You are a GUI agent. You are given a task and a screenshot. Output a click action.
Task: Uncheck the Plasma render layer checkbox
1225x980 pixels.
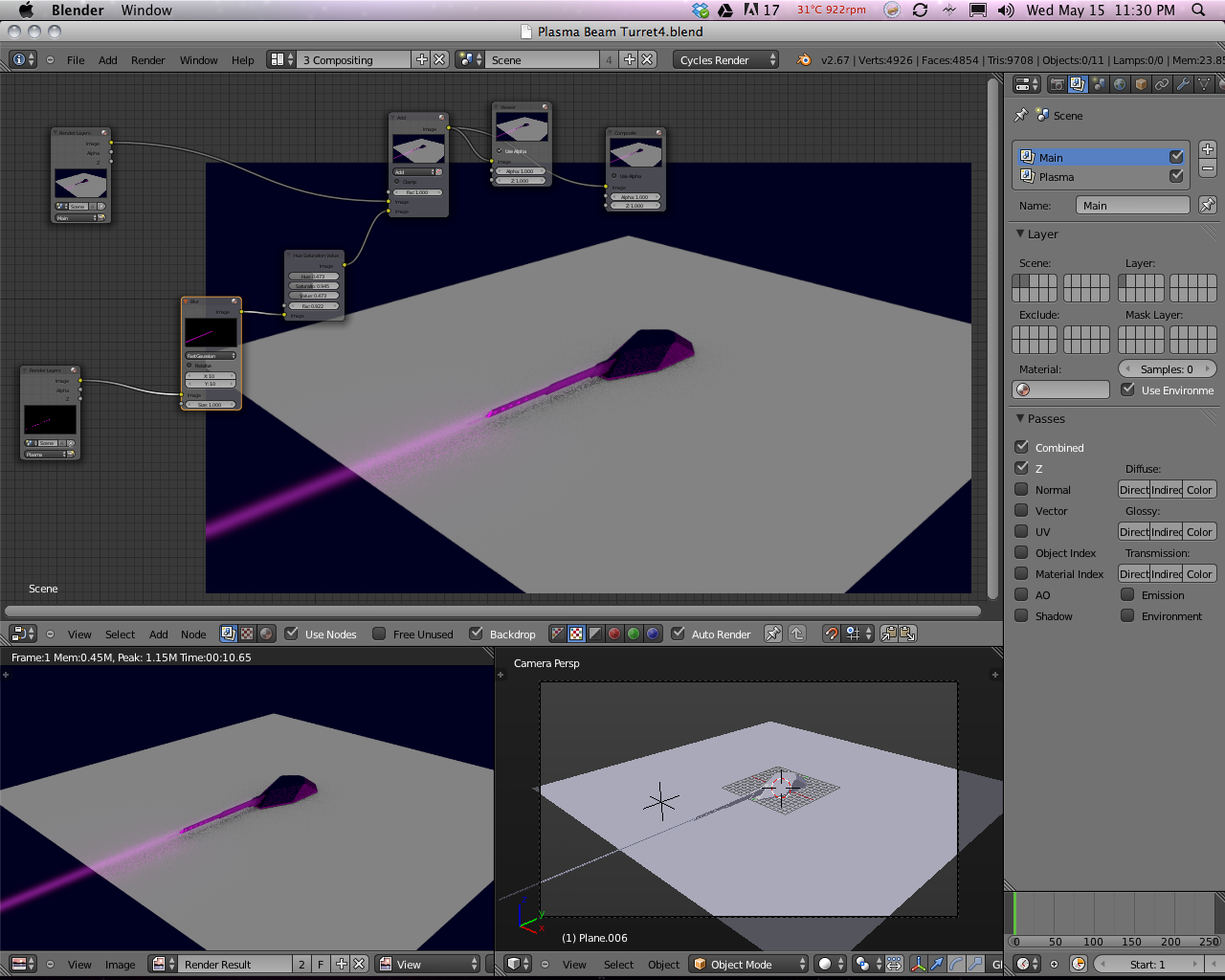click(1176, 176)
